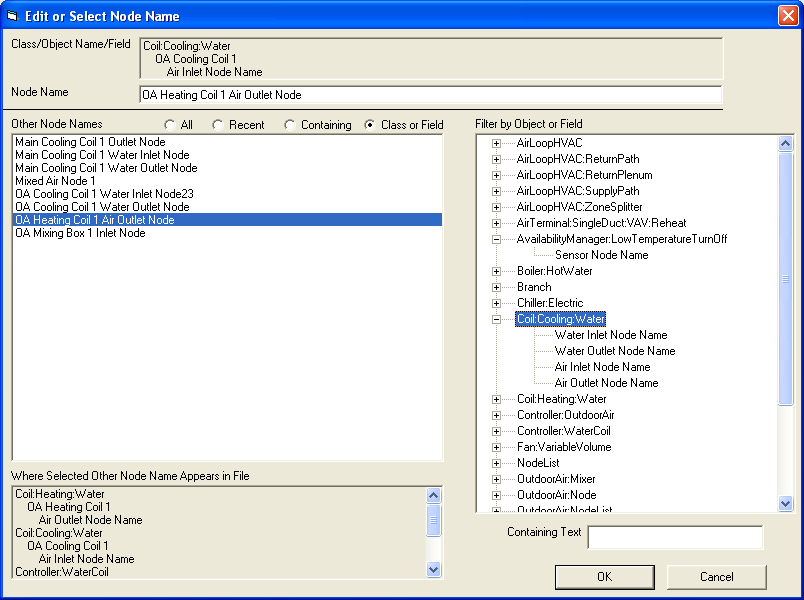Select the "Recent" filter radio button
The height and width of the screenshot is (600, 804).
218,123
